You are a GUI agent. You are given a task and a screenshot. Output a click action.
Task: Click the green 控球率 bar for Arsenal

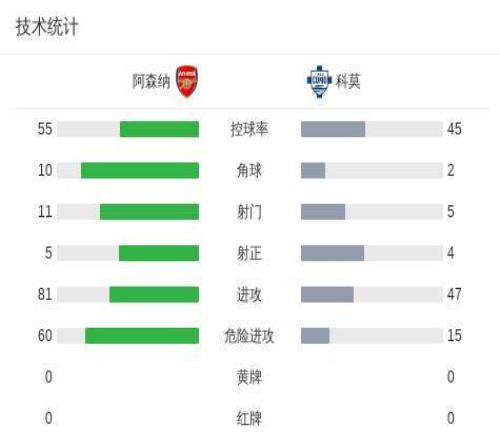coord(159,129)
